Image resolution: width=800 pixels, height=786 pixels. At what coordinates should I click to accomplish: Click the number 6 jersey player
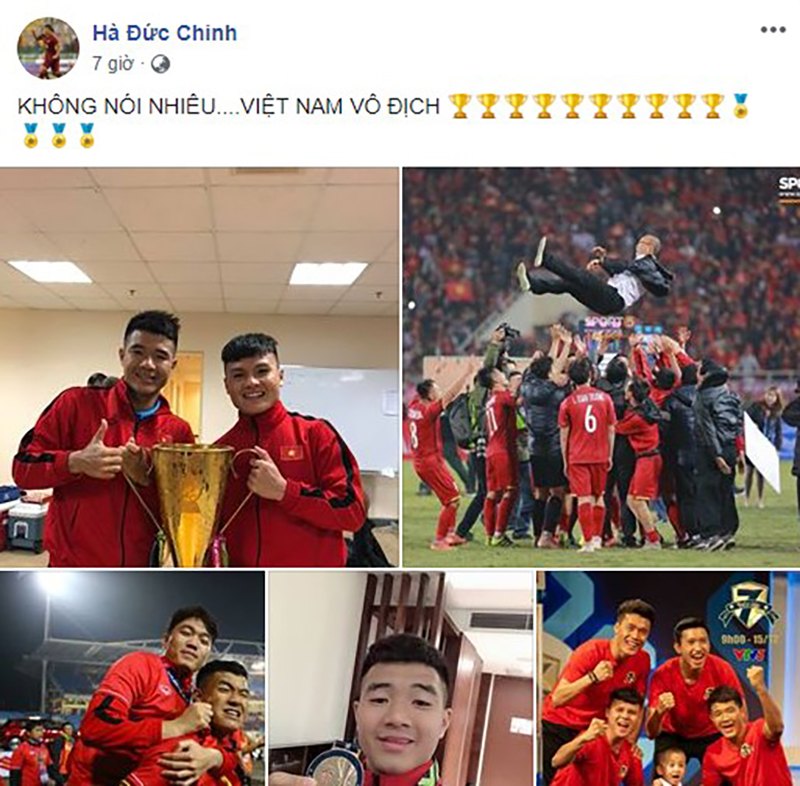coord(588,449)
